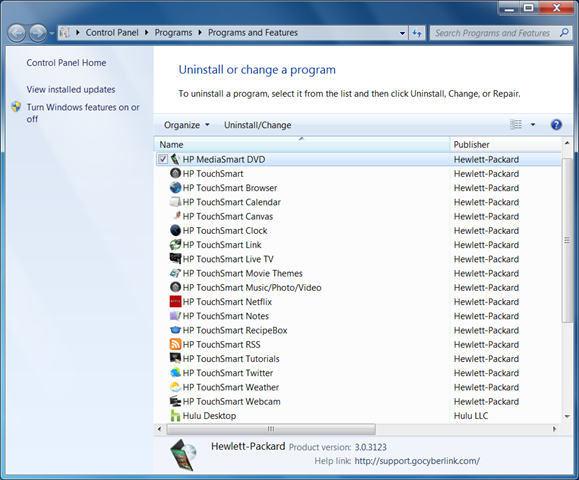
Task: Select the HP TouchSmart RSS feed icon
Action: (x=175, y=344)
